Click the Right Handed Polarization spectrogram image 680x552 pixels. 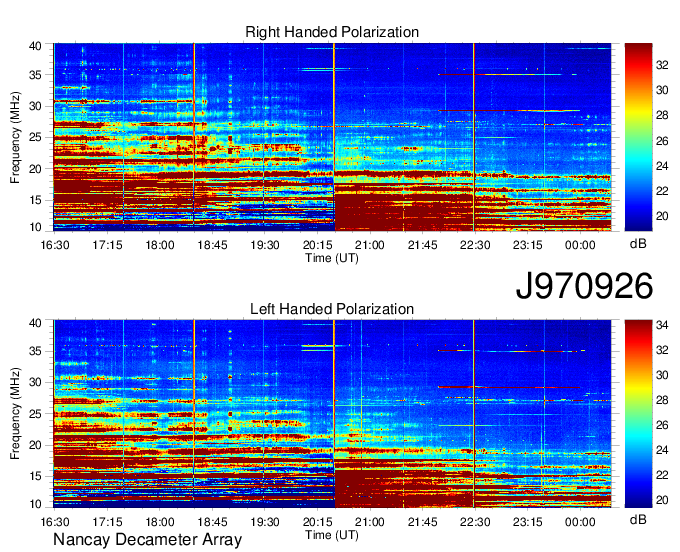tap(332, 137)
